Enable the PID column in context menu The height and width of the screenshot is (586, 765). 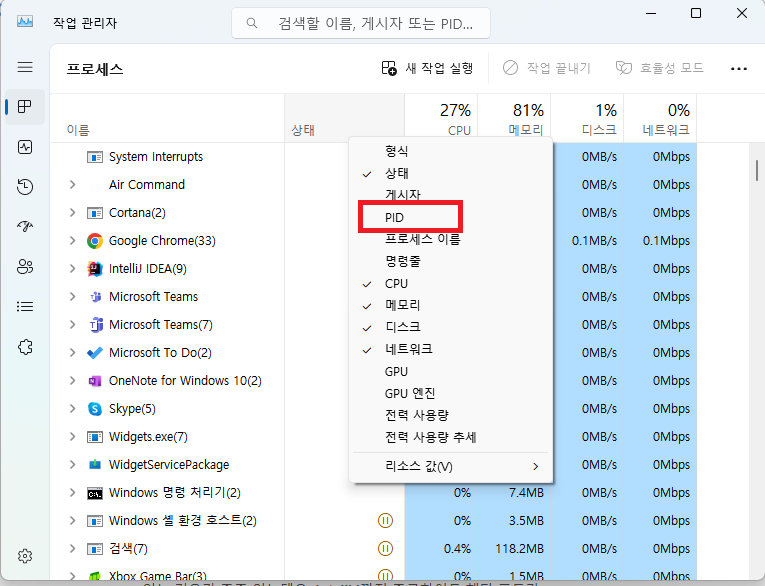click(451, 218)
